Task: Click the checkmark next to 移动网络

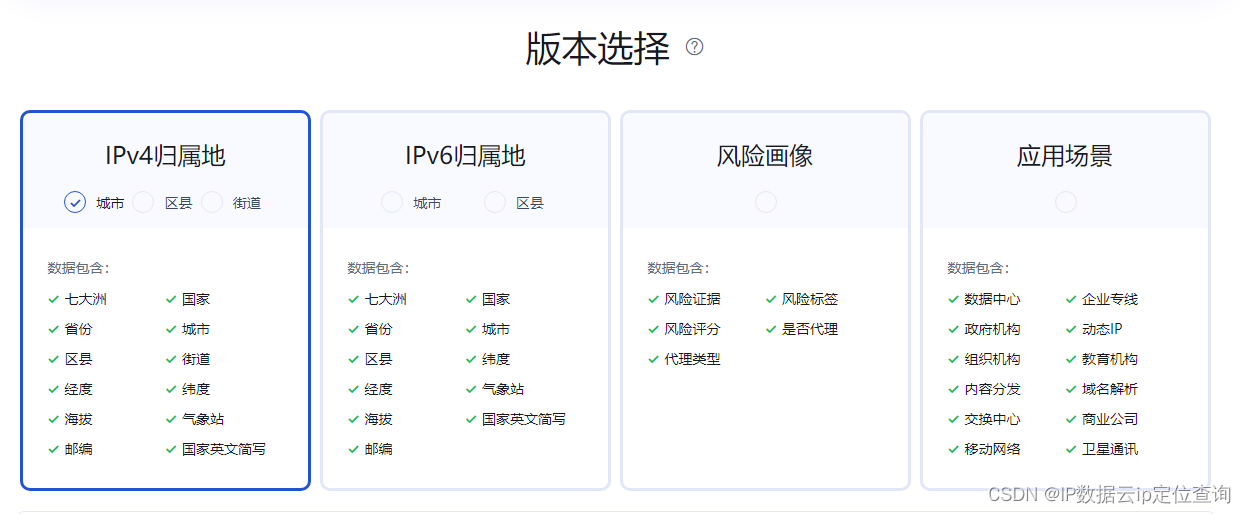Action: [x=954, y=449]
